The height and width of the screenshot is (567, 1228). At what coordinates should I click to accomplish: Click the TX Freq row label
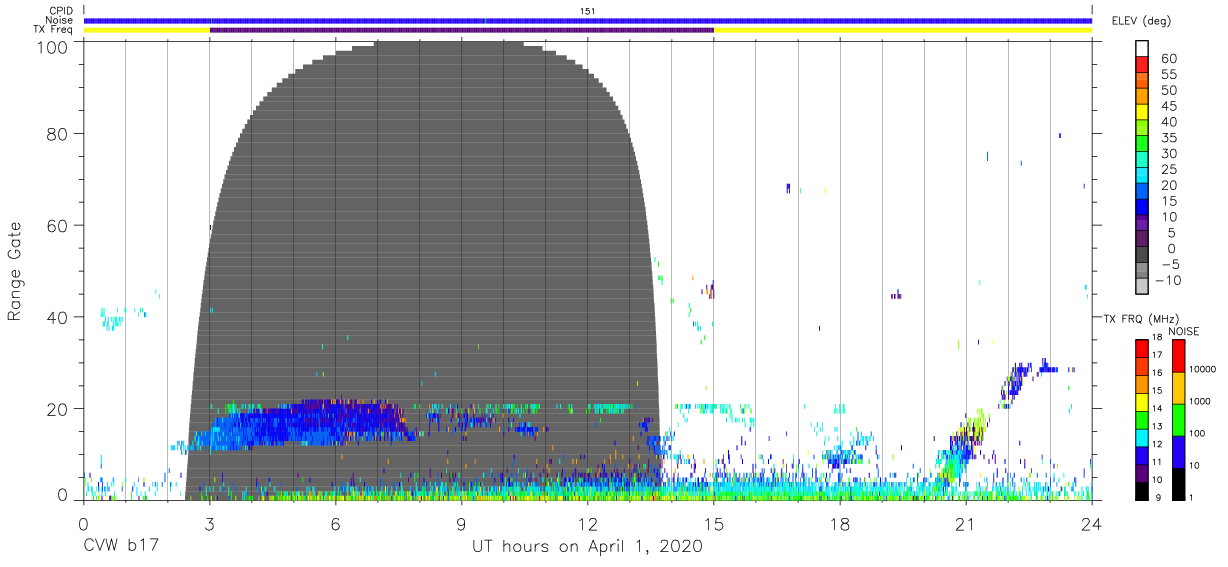click(x=55, y=30)
